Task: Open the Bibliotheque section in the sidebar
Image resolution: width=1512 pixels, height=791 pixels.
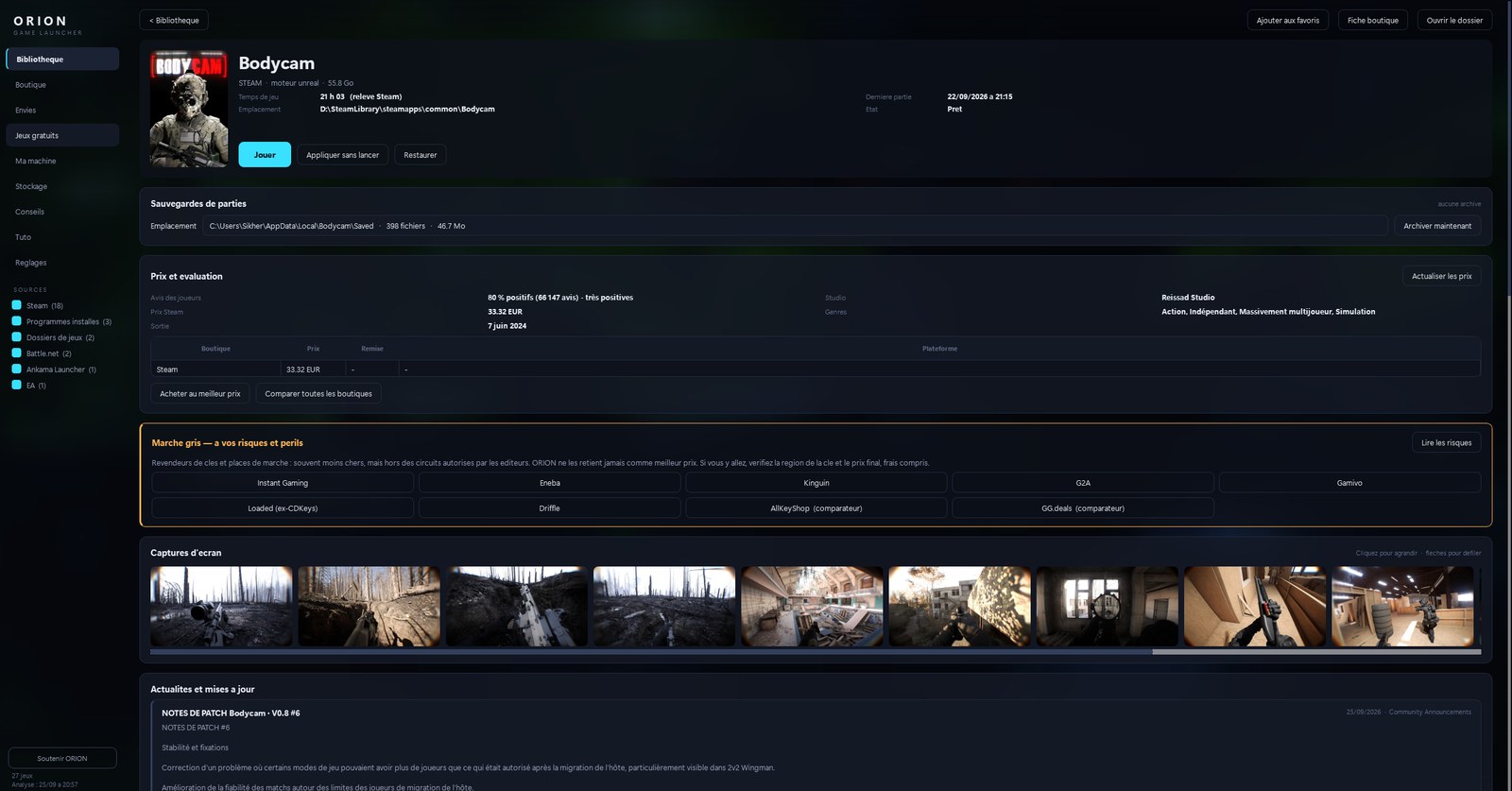Action: click(x=62, y=59)
